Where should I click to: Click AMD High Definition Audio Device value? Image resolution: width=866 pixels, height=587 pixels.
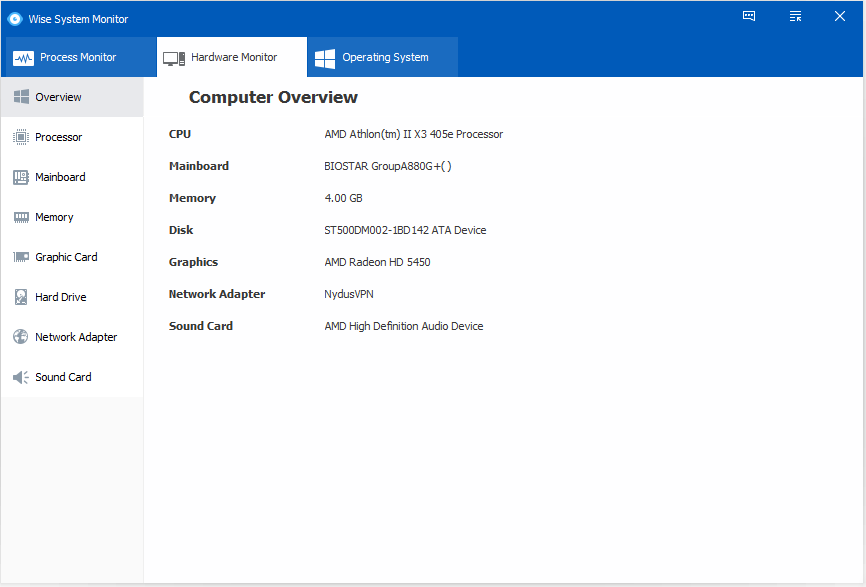click(x=404, y=326)
